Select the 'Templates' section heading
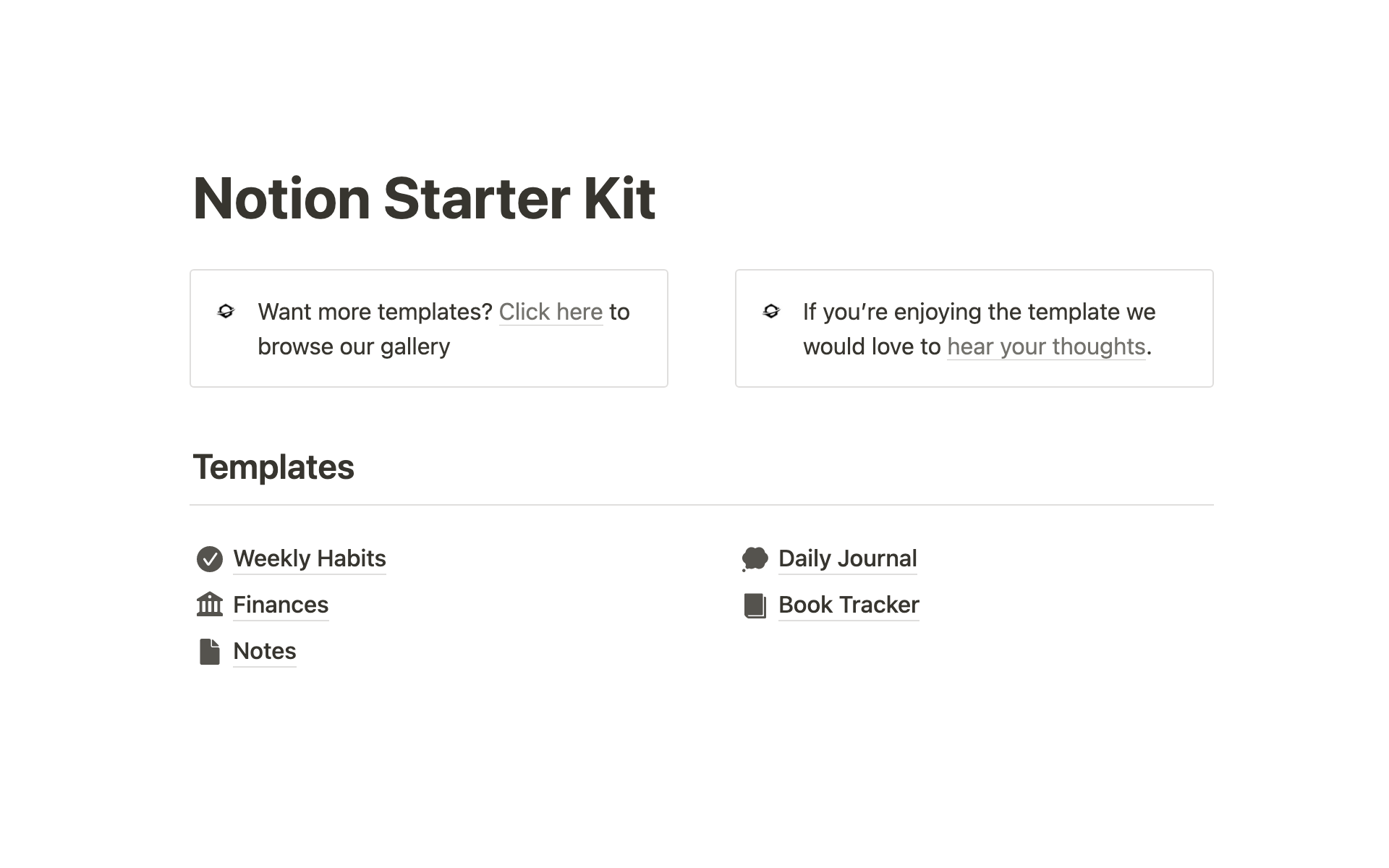This screenshot has height=868, width=1389. pos(273,467)
